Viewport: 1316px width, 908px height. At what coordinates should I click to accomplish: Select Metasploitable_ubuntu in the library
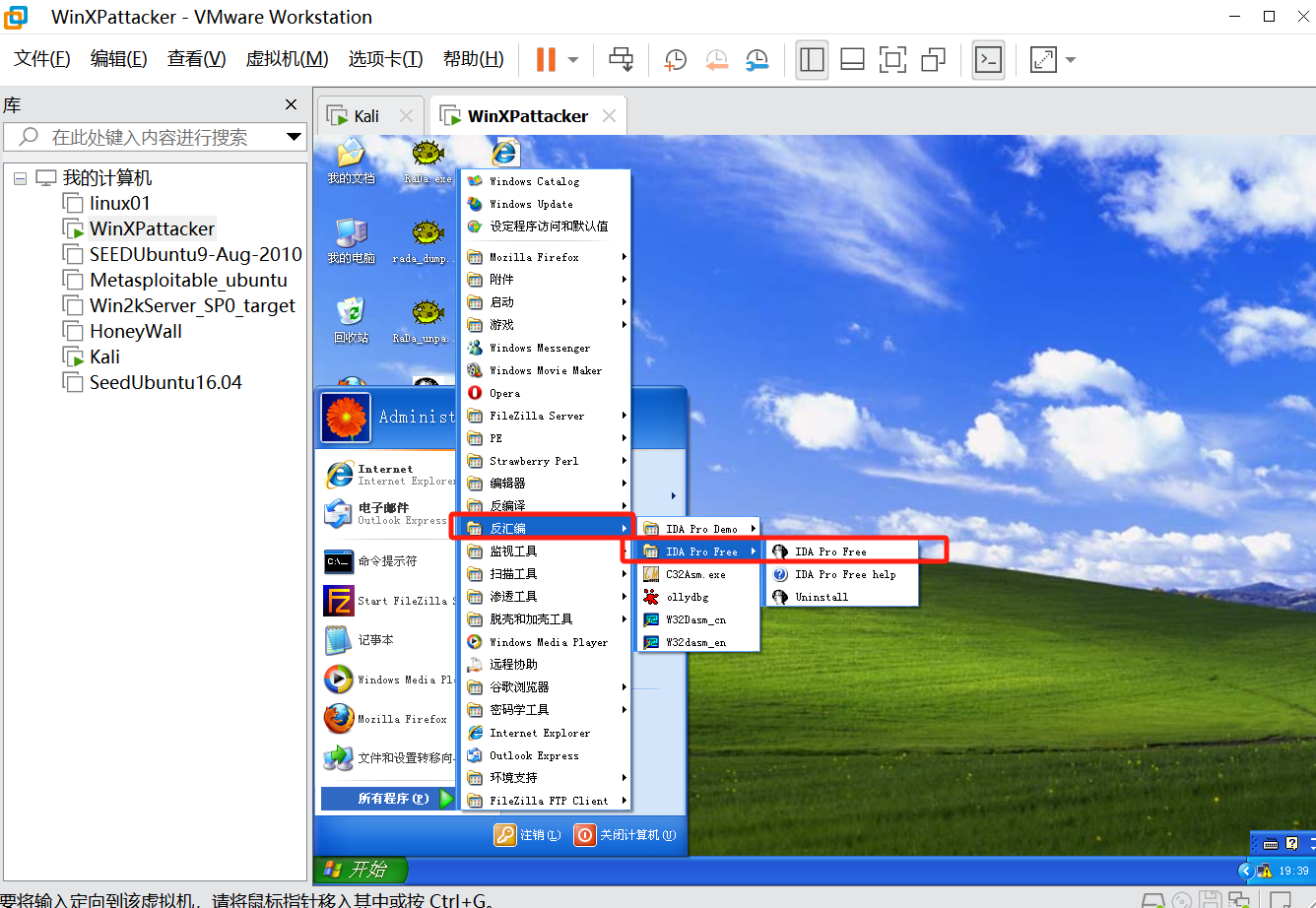coord(188,280)
